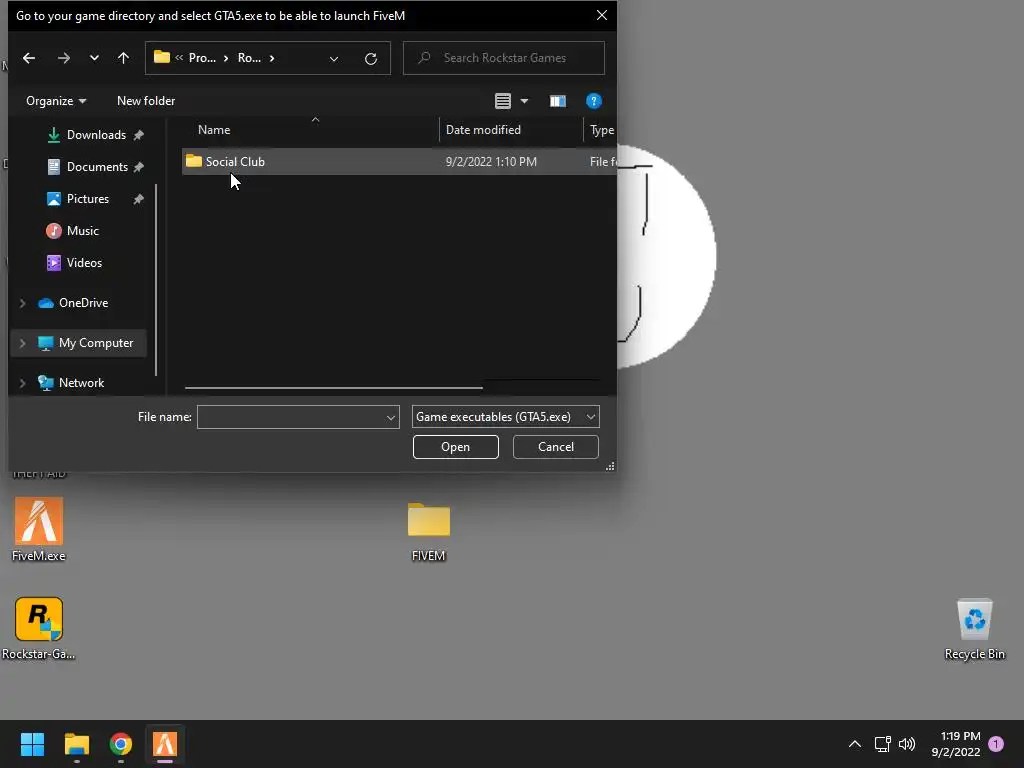The height and width of the screenshot is (768, 1024).
Task: Open the Windows Start menu
Action: [32, 744]
